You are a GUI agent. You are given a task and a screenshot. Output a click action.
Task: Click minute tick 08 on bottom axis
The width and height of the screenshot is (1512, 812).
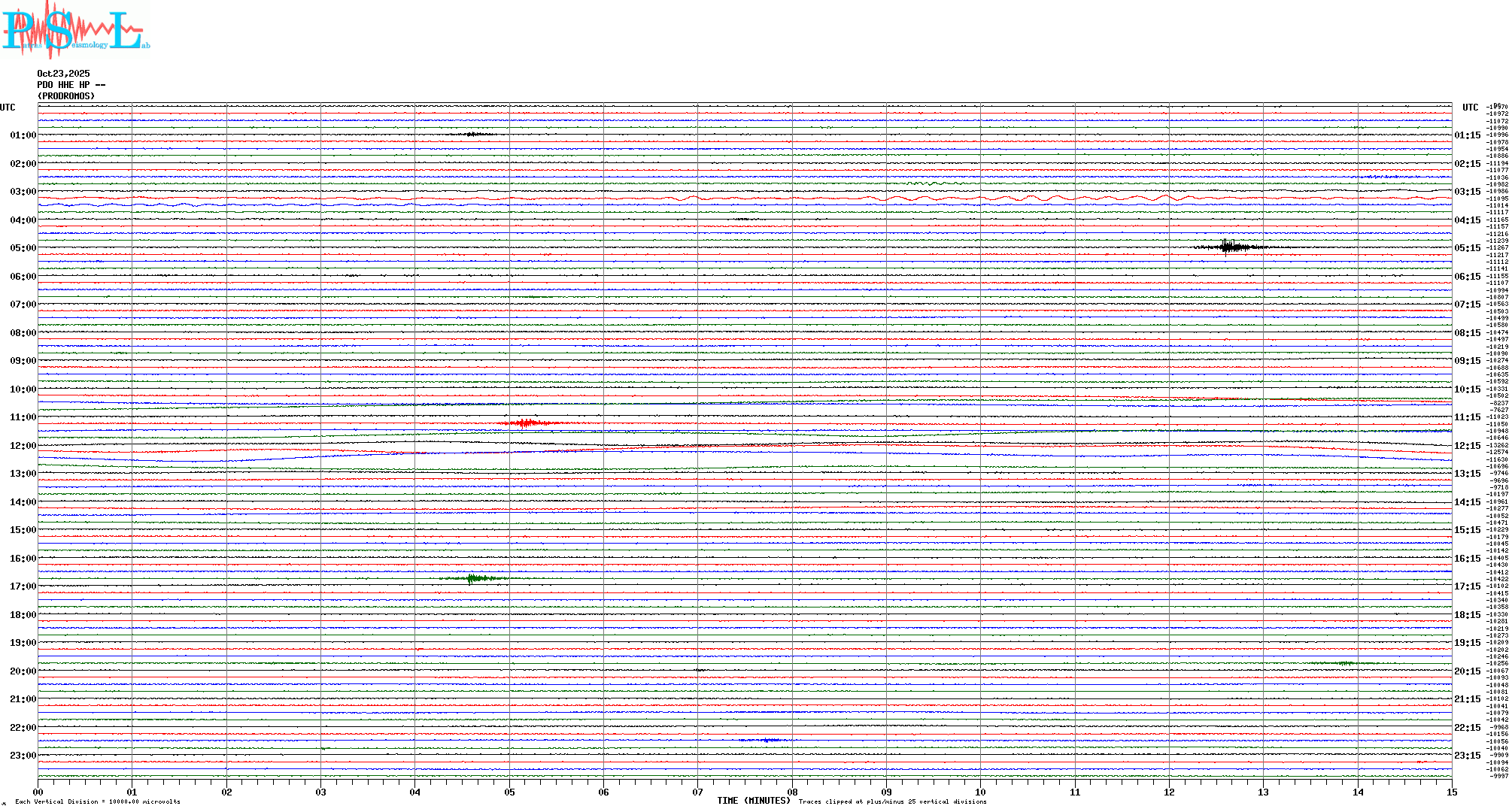[x=792, y=792]
